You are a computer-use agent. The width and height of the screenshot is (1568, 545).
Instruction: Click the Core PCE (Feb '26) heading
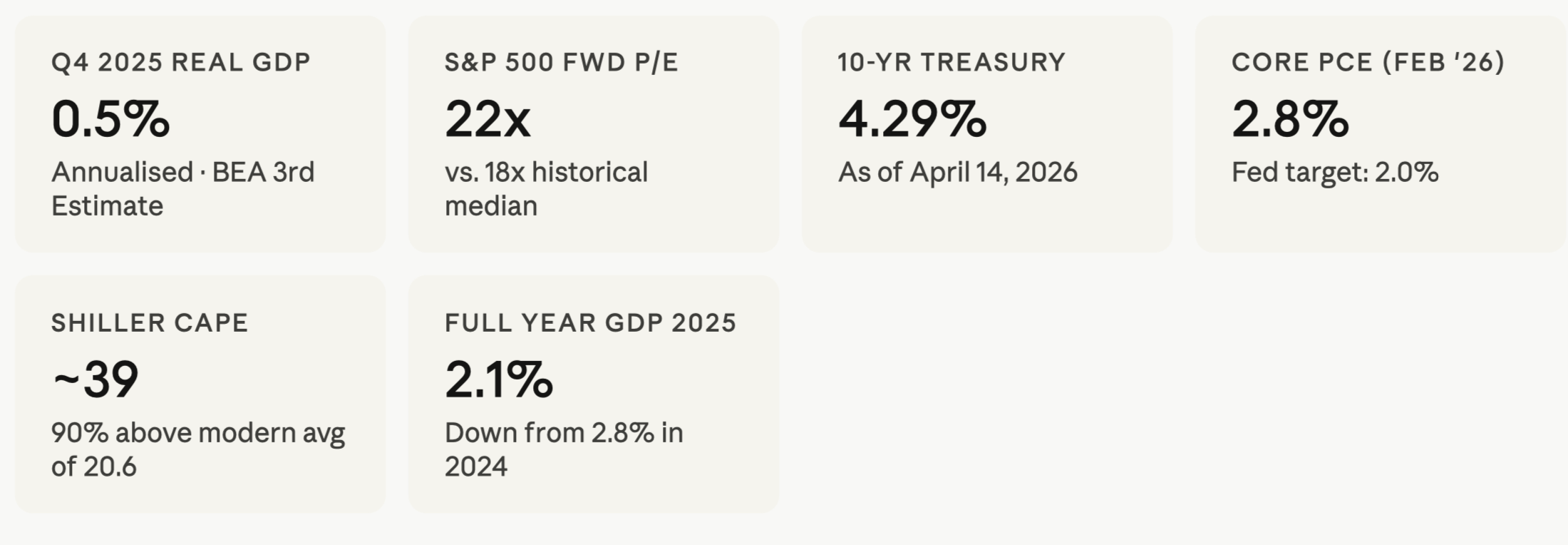(x=1368, y=63)
